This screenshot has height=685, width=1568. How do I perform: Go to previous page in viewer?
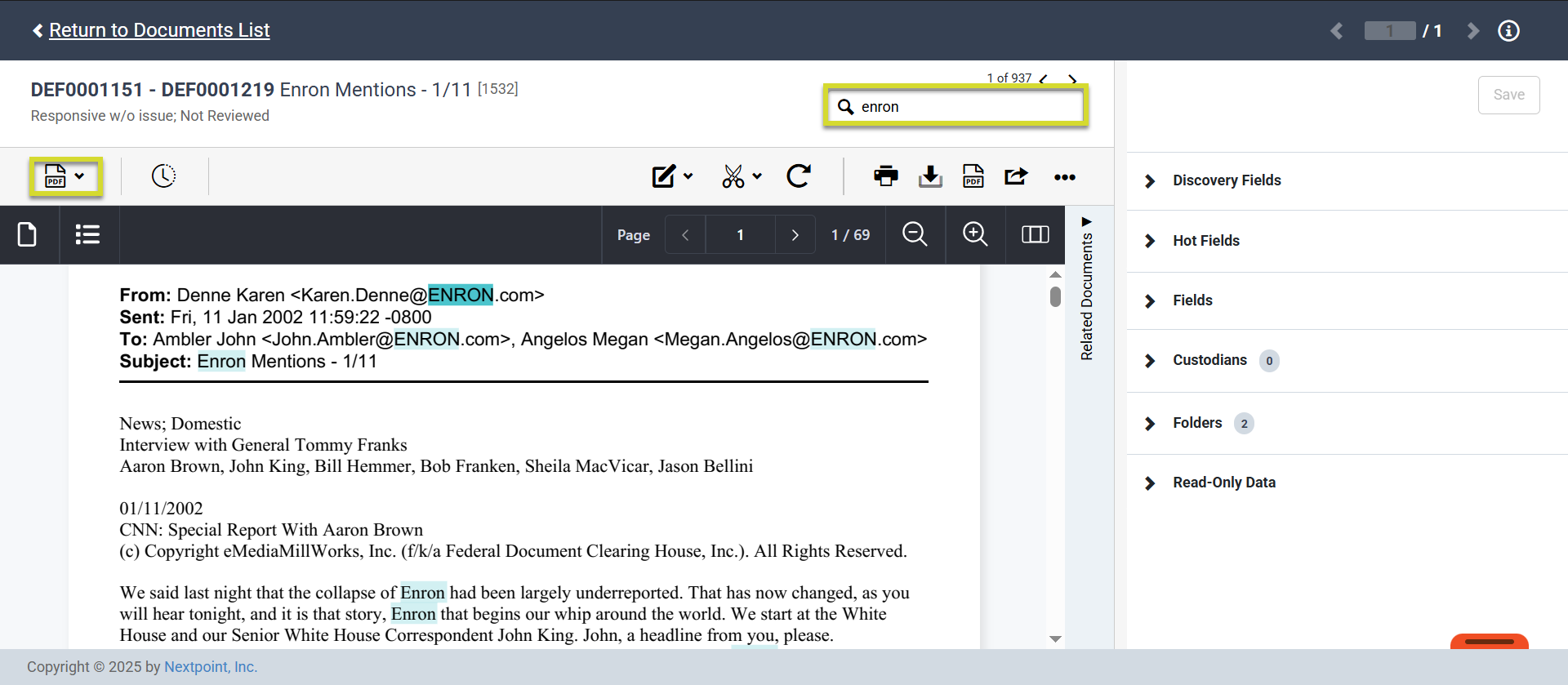[x=685, y=235]
